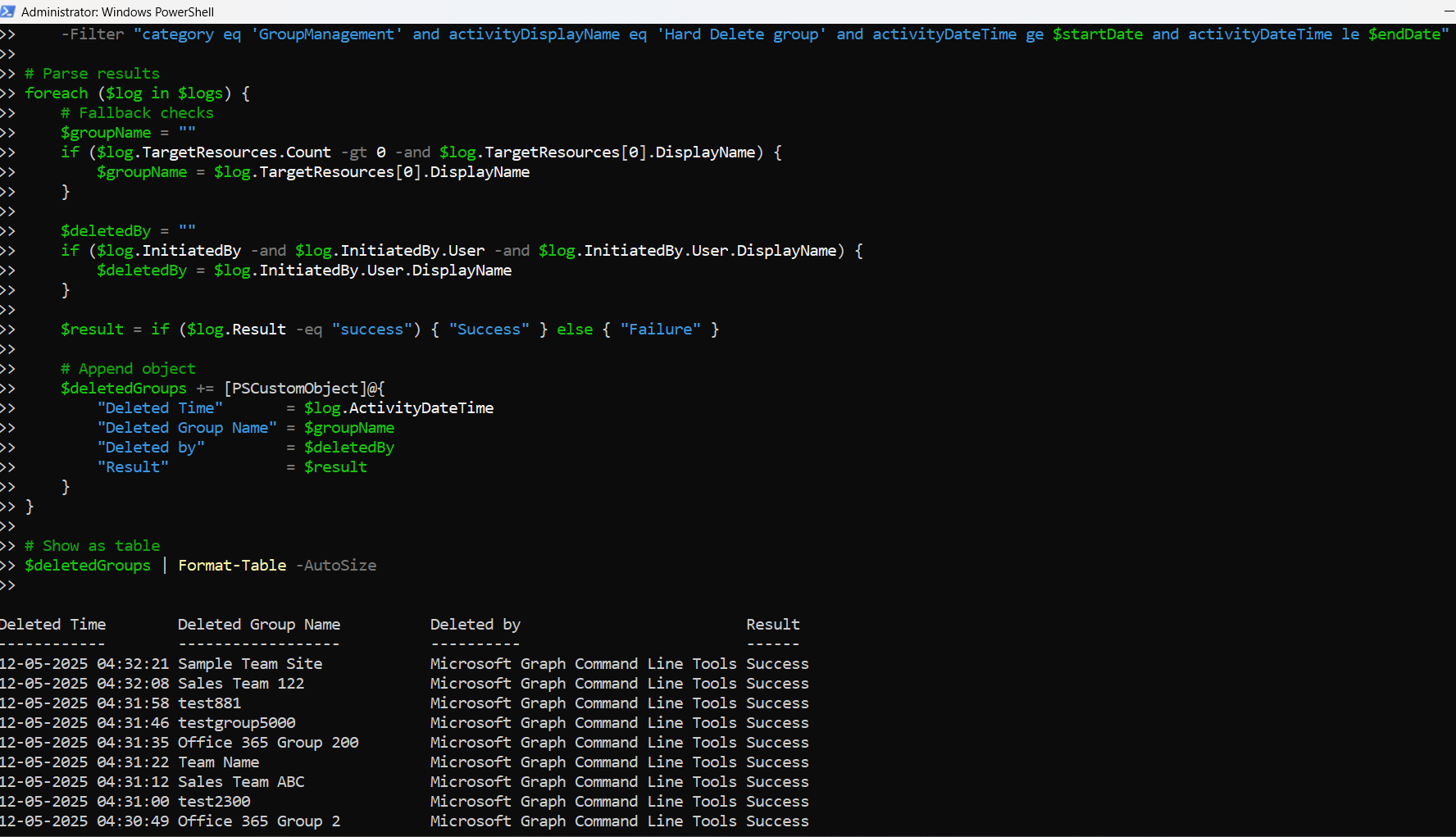This screenshot has height=837, width=1456.
Task: Click the '[PSCustomObject]@{' text in script
Action: 304,389
